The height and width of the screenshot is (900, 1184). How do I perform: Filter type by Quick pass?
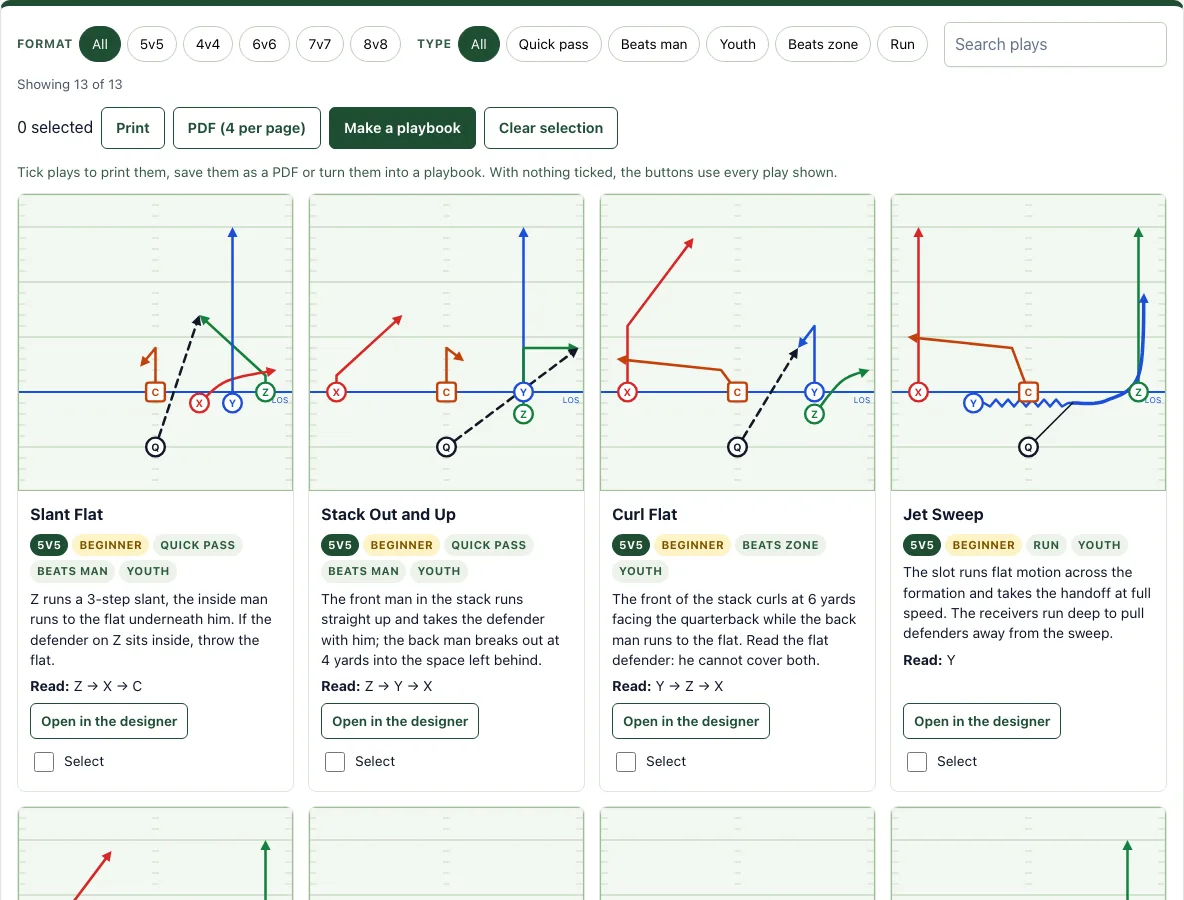coord(553,45)
